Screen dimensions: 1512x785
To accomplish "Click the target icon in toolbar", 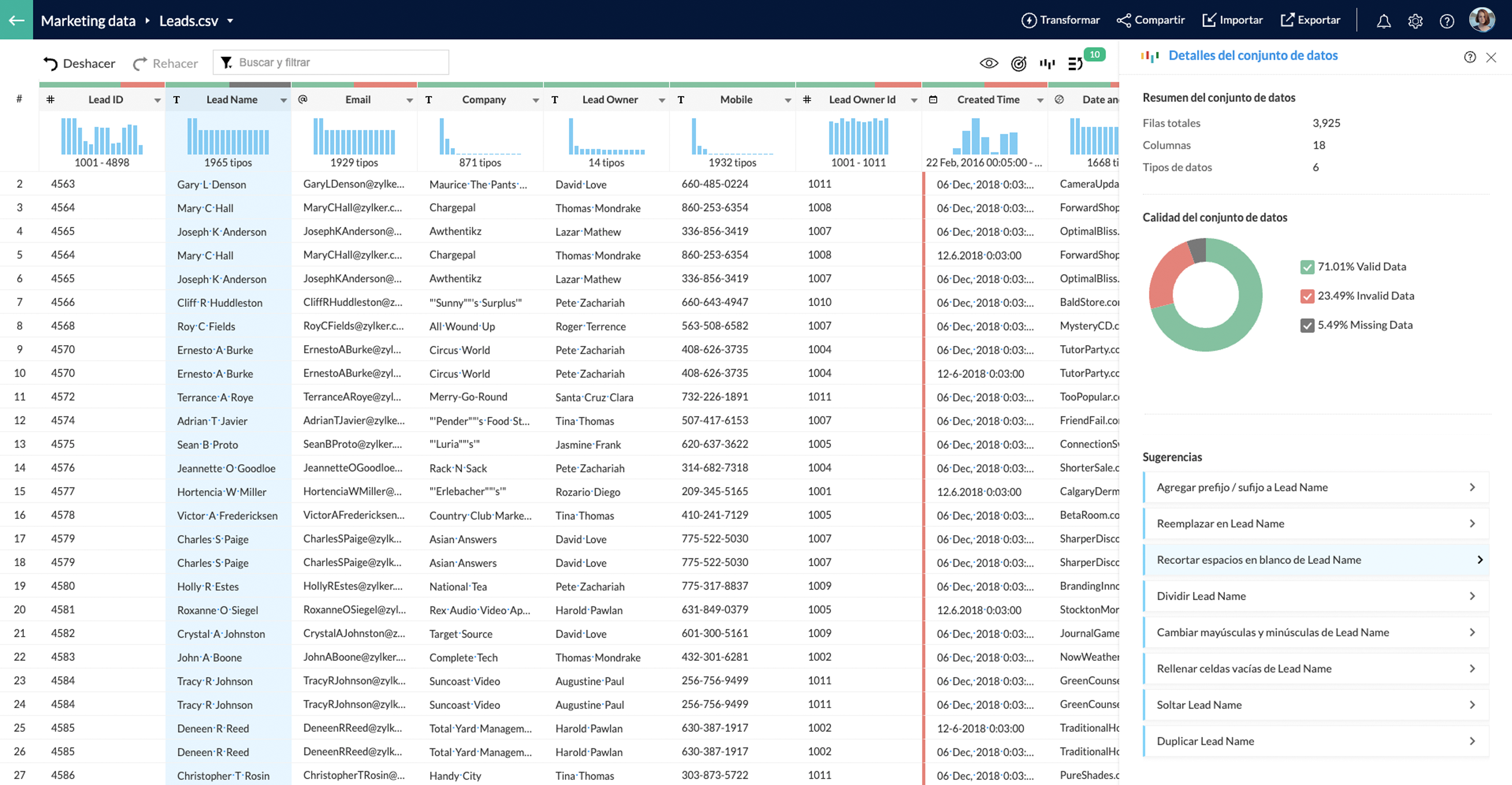I will point(1018,63).
